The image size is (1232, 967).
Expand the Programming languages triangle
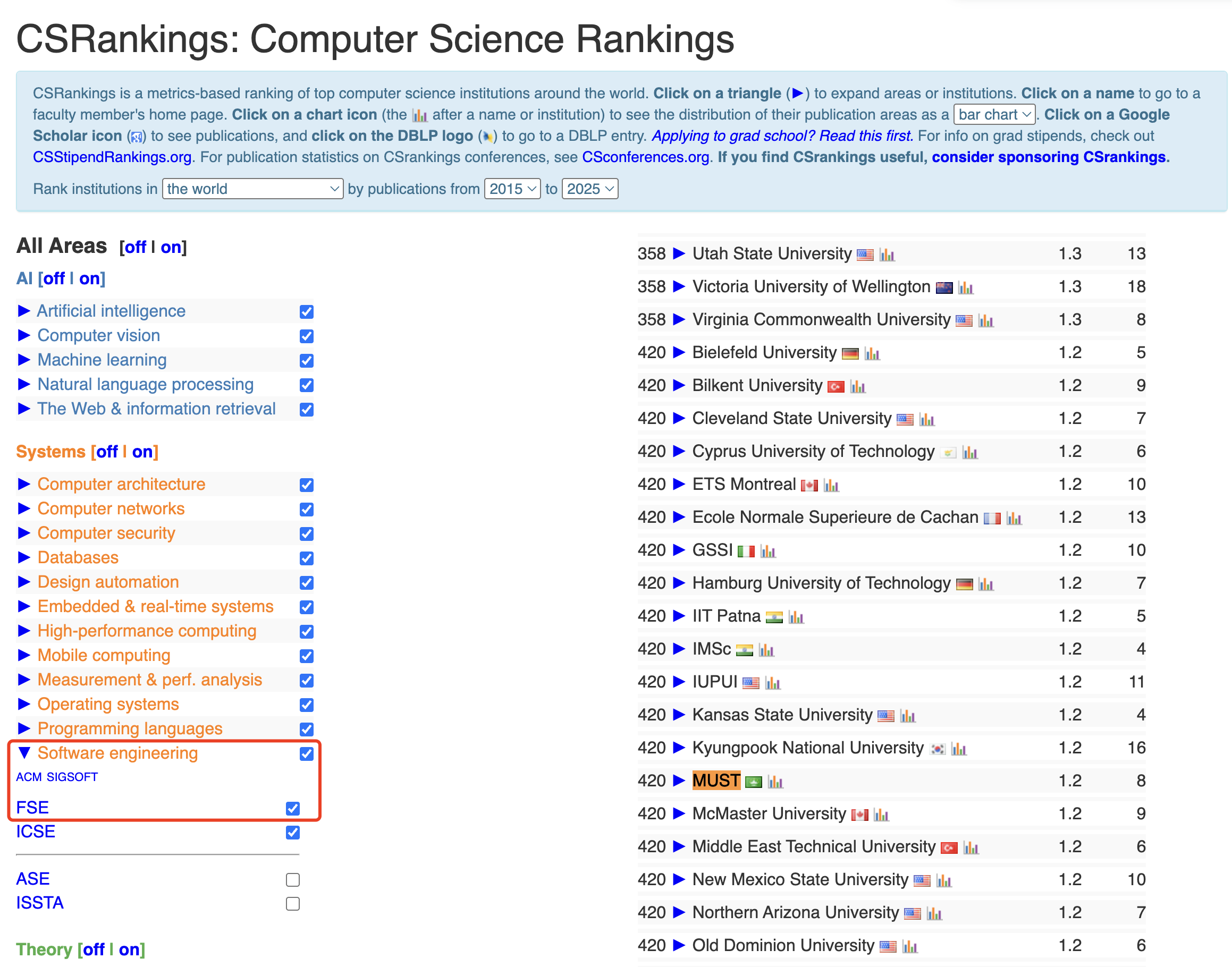pos(24,728)
